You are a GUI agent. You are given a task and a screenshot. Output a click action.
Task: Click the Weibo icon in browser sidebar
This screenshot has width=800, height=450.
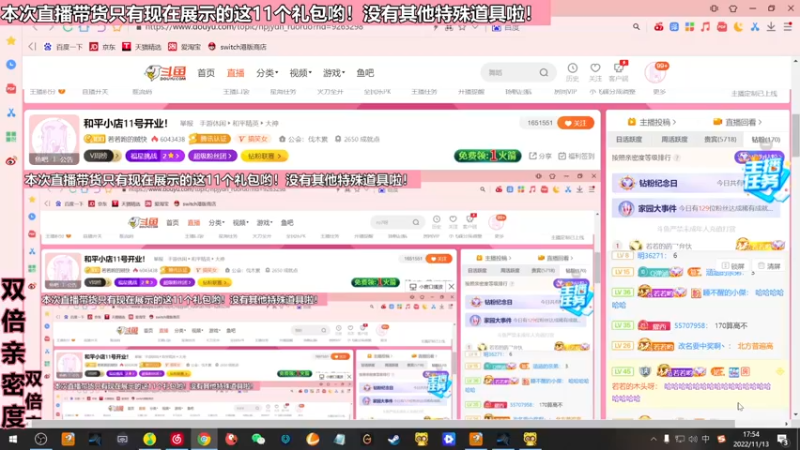pos(11,161)
